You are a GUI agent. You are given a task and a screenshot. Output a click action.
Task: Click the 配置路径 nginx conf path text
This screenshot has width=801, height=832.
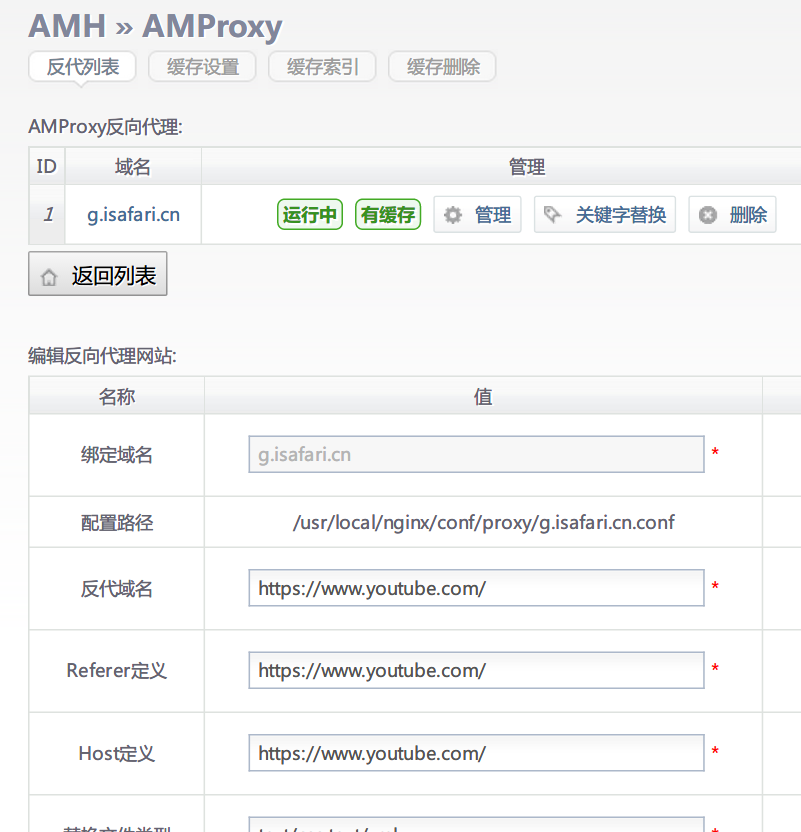pos(483,523)
